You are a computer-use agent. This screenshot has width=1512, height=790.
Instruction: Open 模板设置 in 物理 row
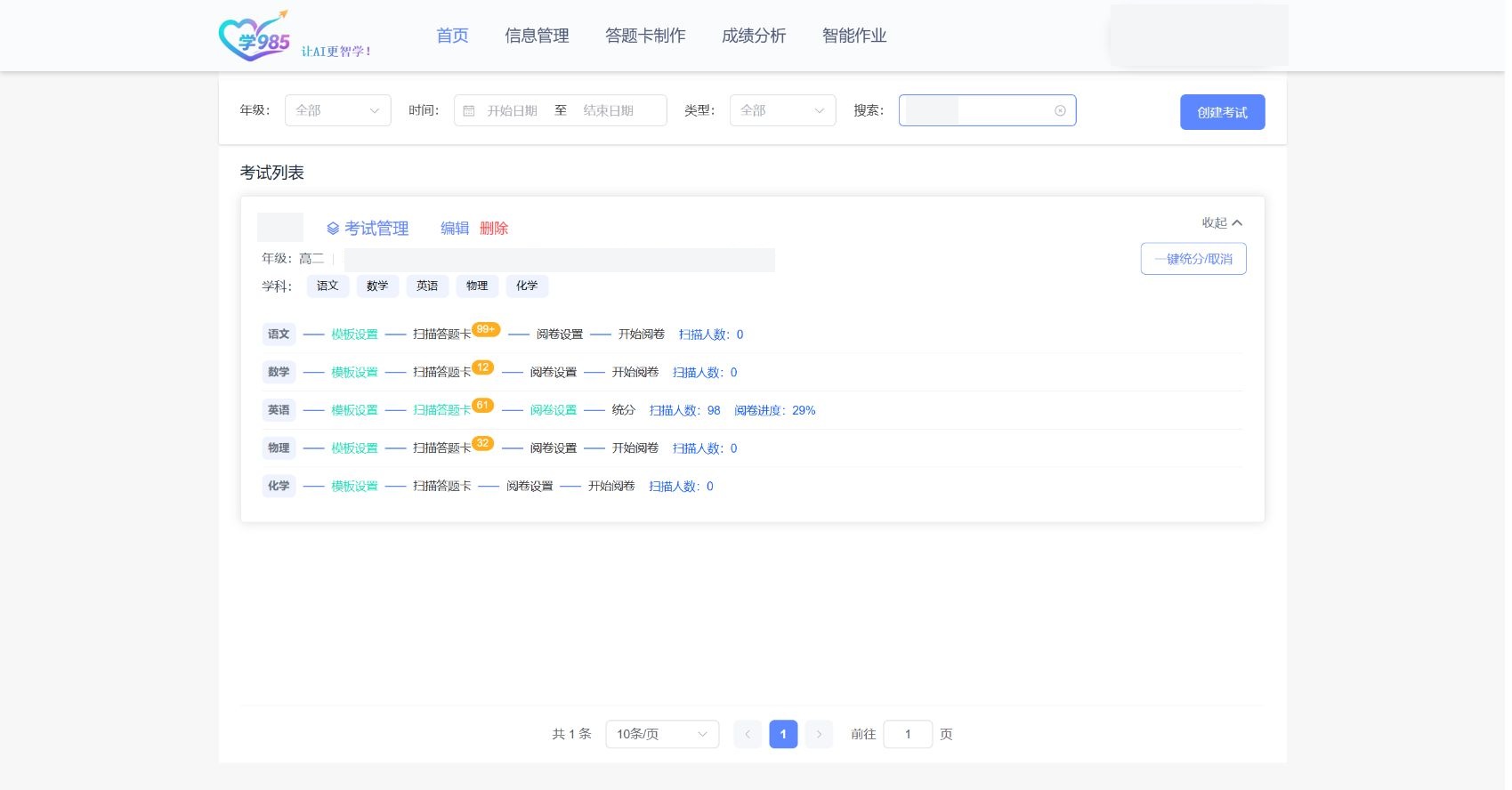click(x=355, y=448)
